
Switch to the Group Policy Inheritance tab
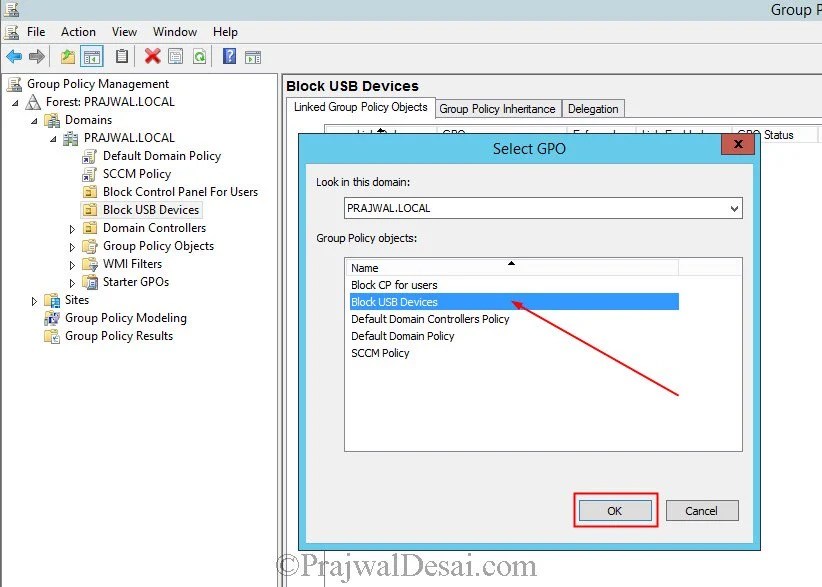(497, 109)
